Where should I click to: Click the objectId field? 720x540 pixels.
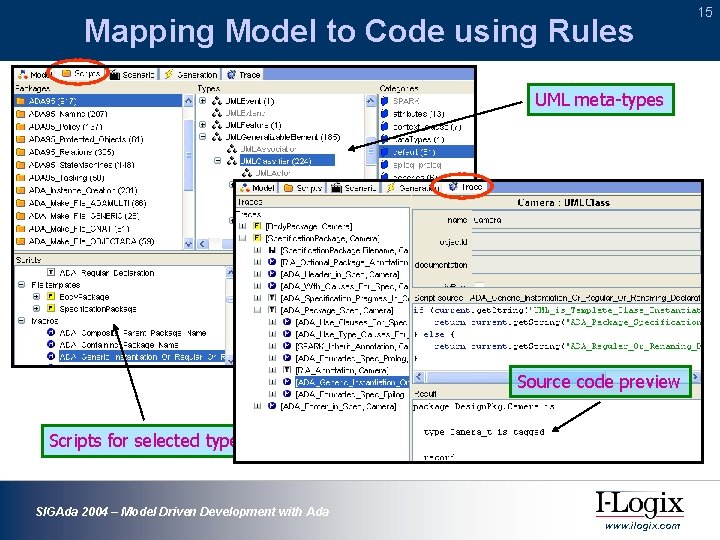tap(585, 242)
